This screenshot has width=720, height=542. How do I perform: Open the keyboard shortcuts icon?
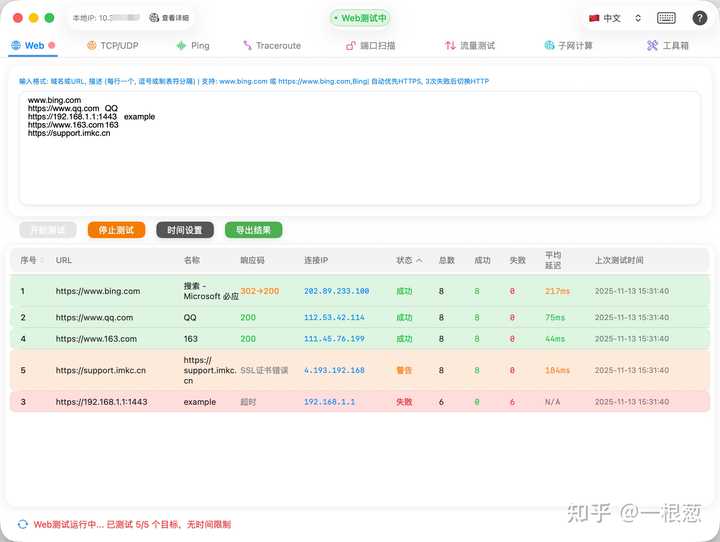click(x=666, y=18)
